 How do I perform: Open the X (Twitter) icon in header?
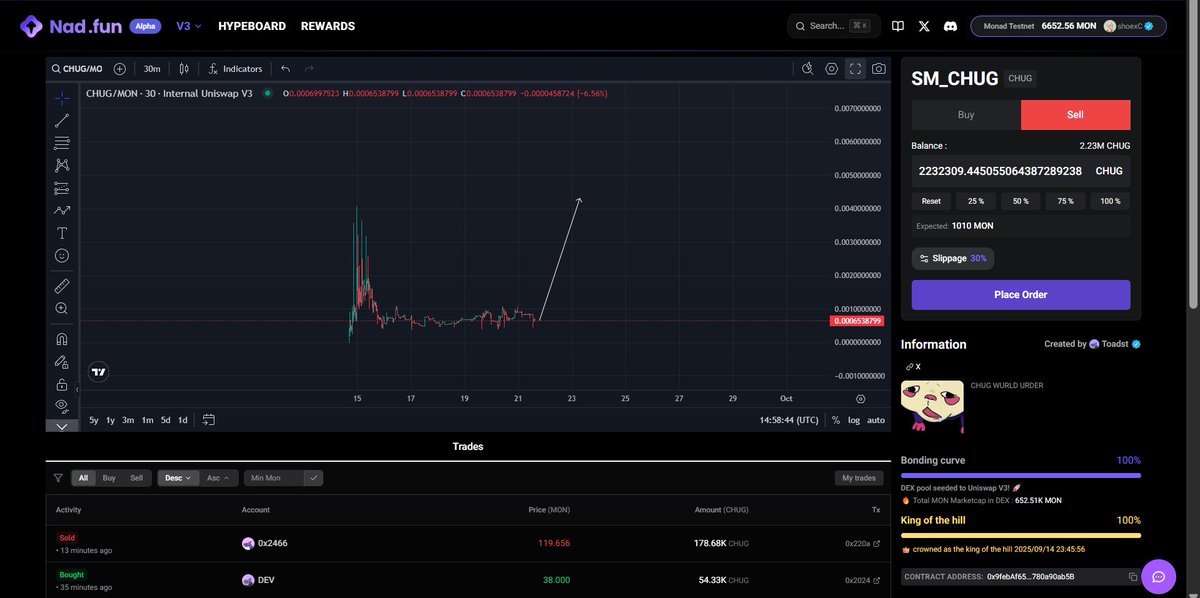[924, 26]
